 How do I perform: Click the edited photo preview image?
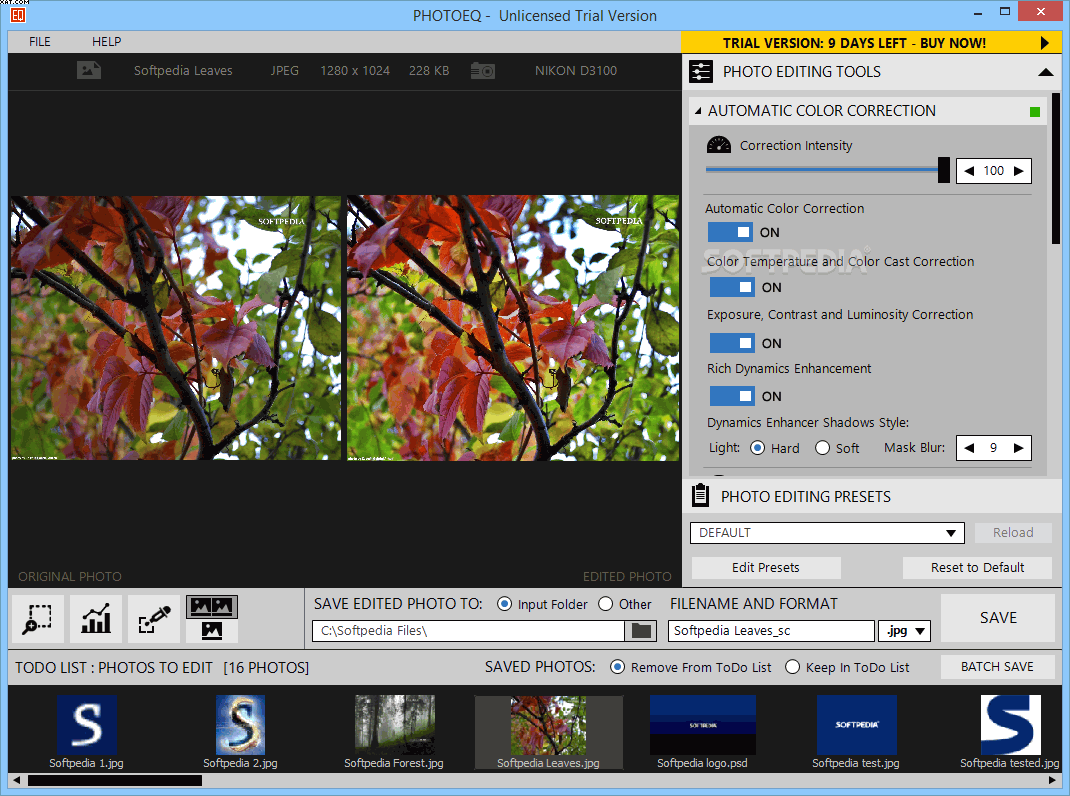(x=512, y=328)
